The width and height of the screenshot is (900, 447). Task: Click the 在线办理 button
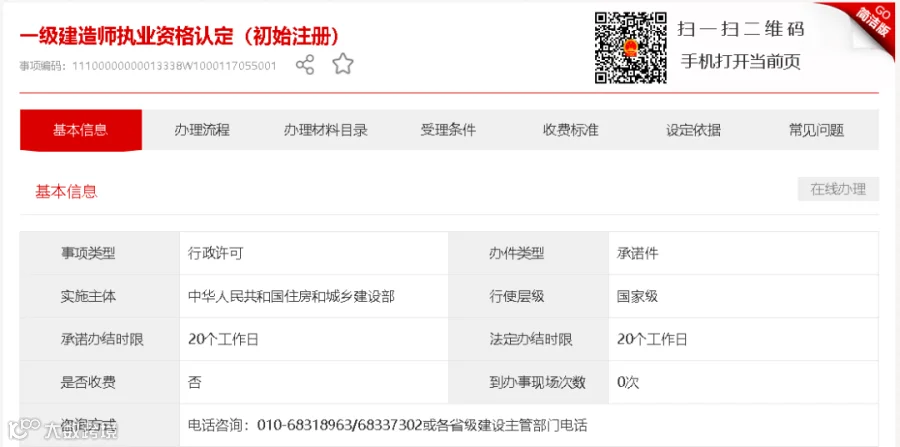point(838,189)
